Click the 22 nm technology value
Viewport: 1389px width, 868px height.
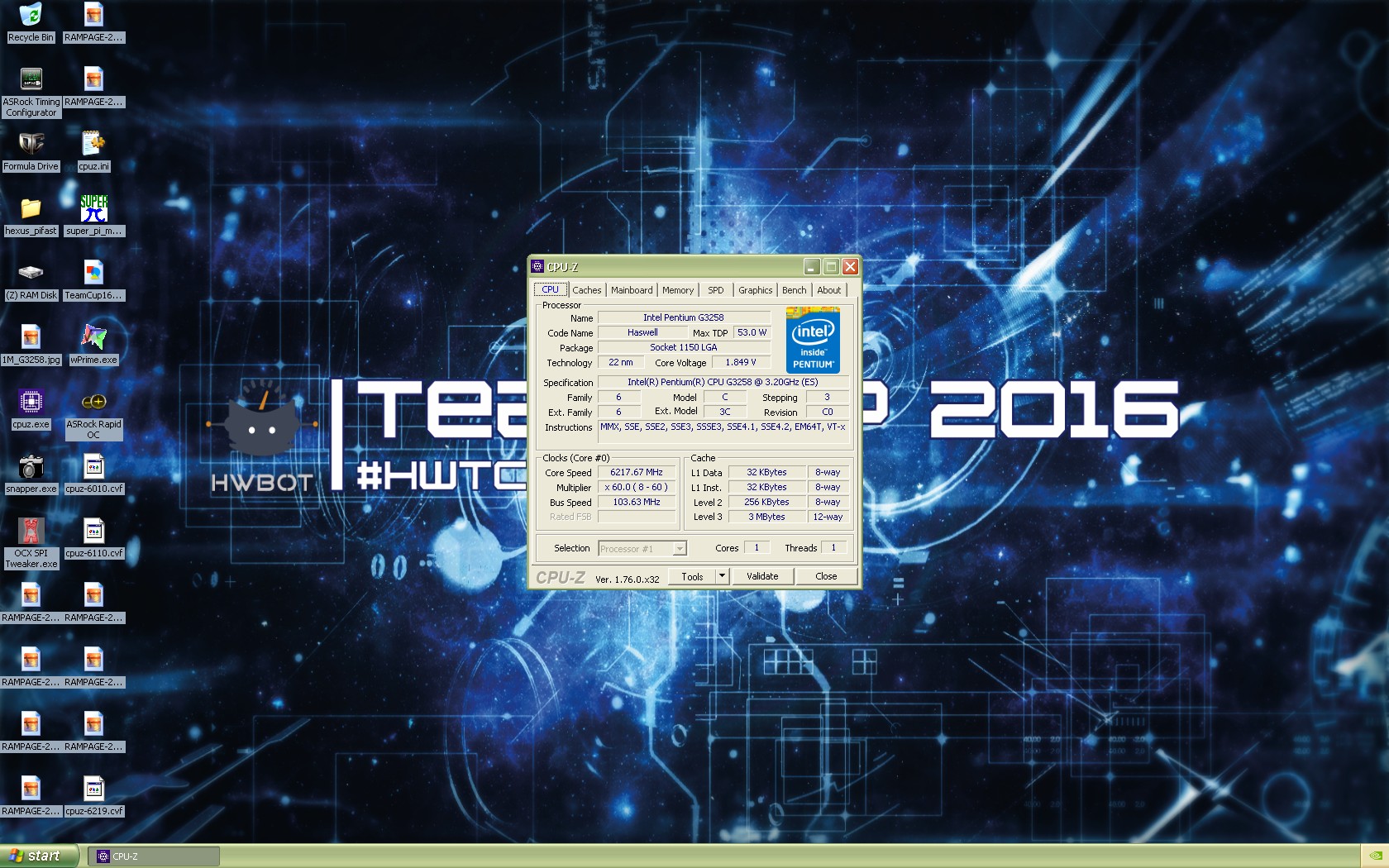(621, 362)
